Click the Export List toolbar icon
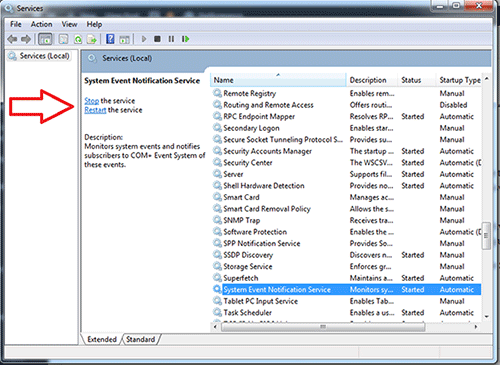The height and width of the screenshot is (365, 500). pos(92,39)
